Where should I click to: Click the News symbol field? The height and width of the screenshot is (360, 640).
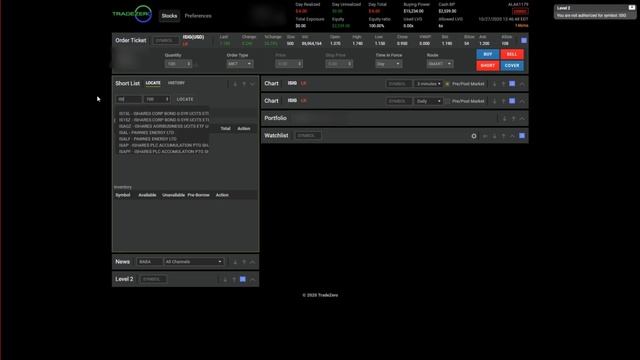point(149,262)
